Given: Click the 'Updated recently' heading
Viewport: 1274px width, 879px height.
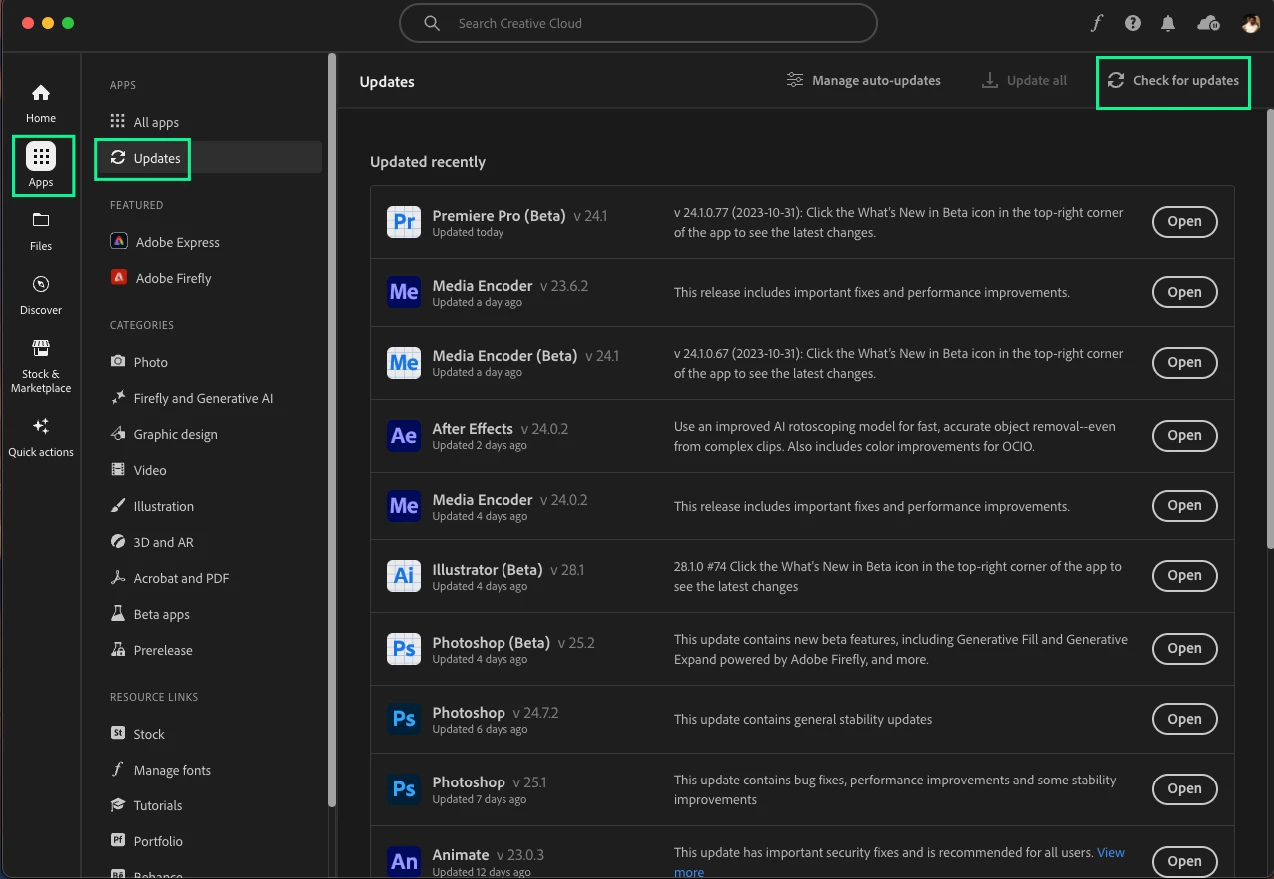Looking at the screenshot, I should point(428,162).
